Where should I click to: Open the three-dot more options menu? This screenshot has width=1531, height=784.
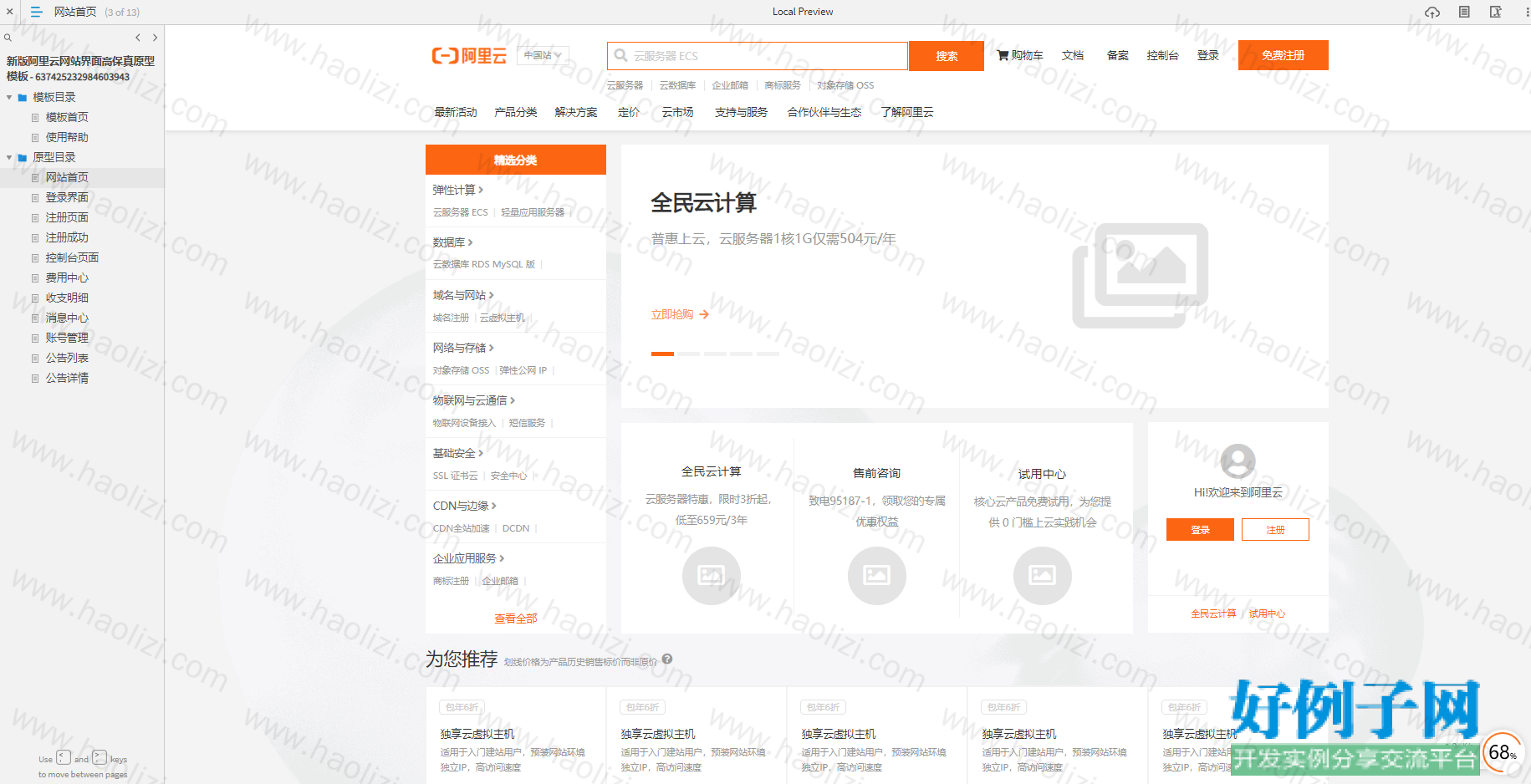coord(1527,12)
